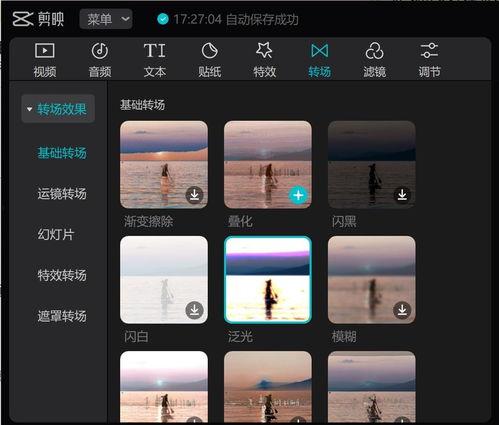Download the 模糊 transition
This screenshot has width=499, height=425.
click(402, 310)
